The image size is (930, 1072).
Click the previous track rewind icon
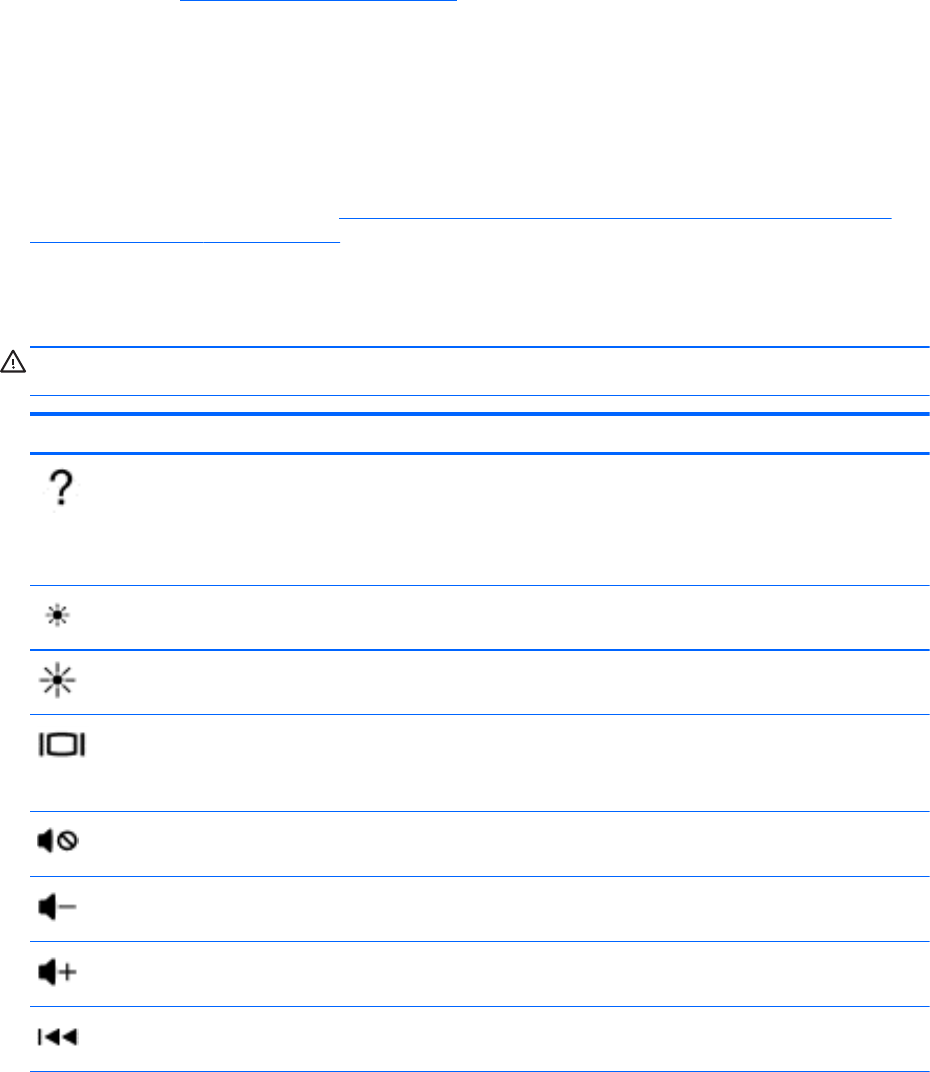[x=60, y=1039]
